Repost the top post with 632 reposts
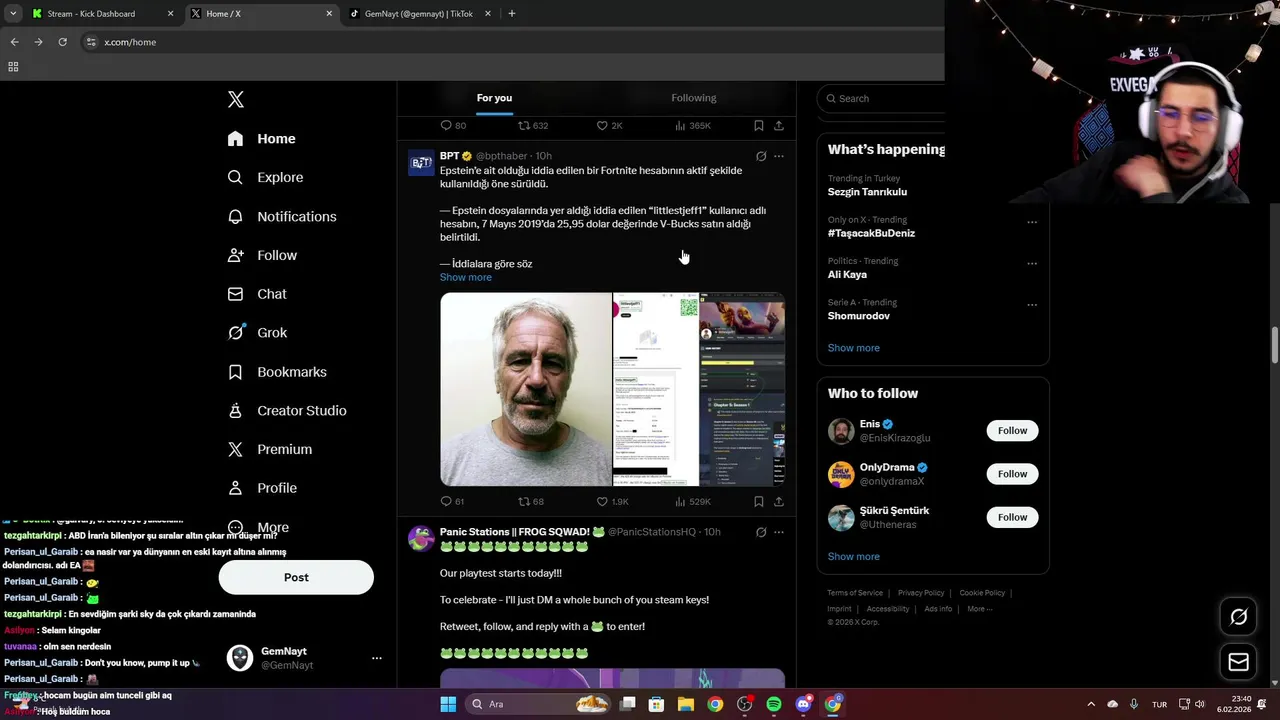 tap(533, 125)
